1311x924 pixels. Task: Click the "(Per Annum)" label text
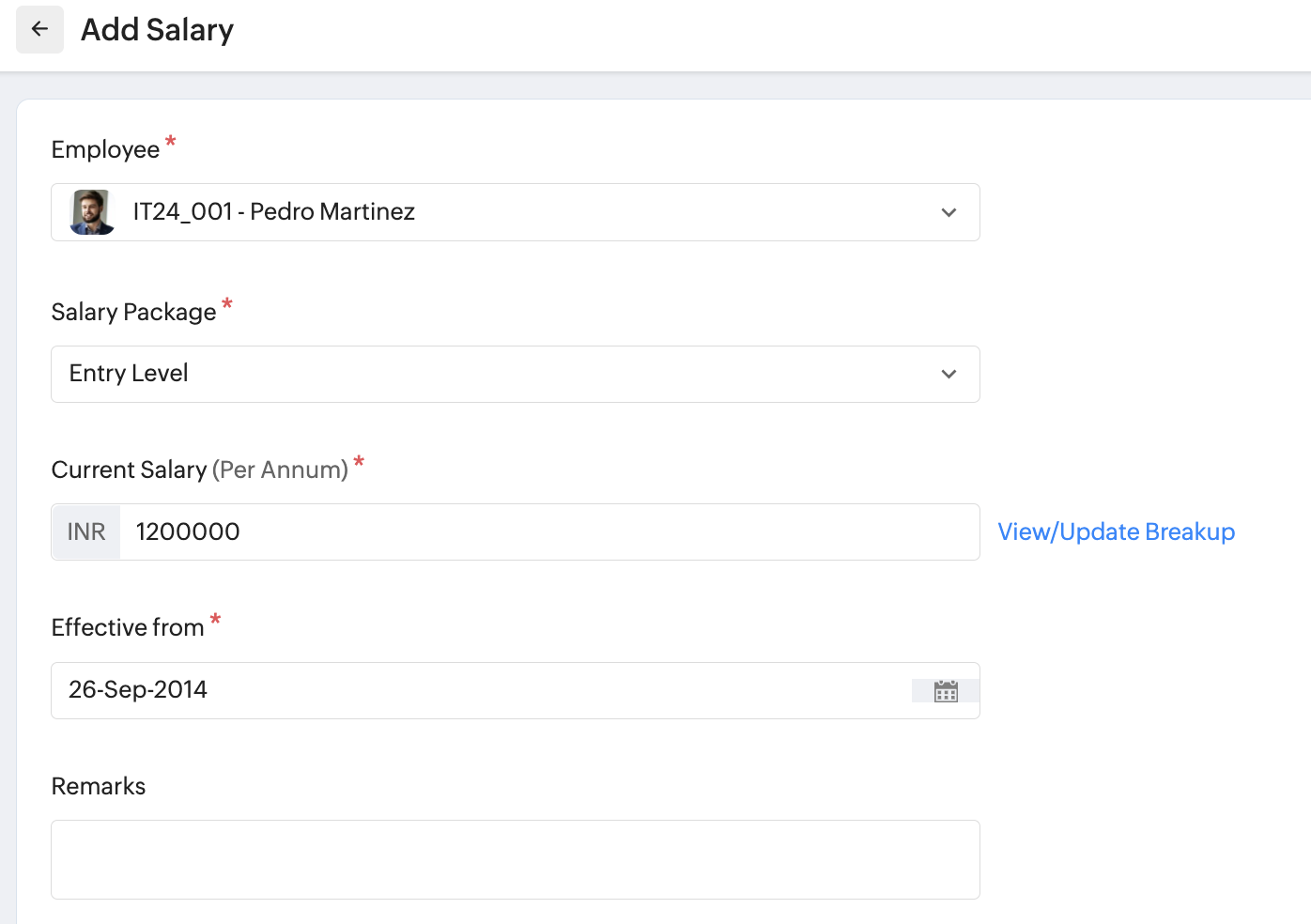pos(280,470)
